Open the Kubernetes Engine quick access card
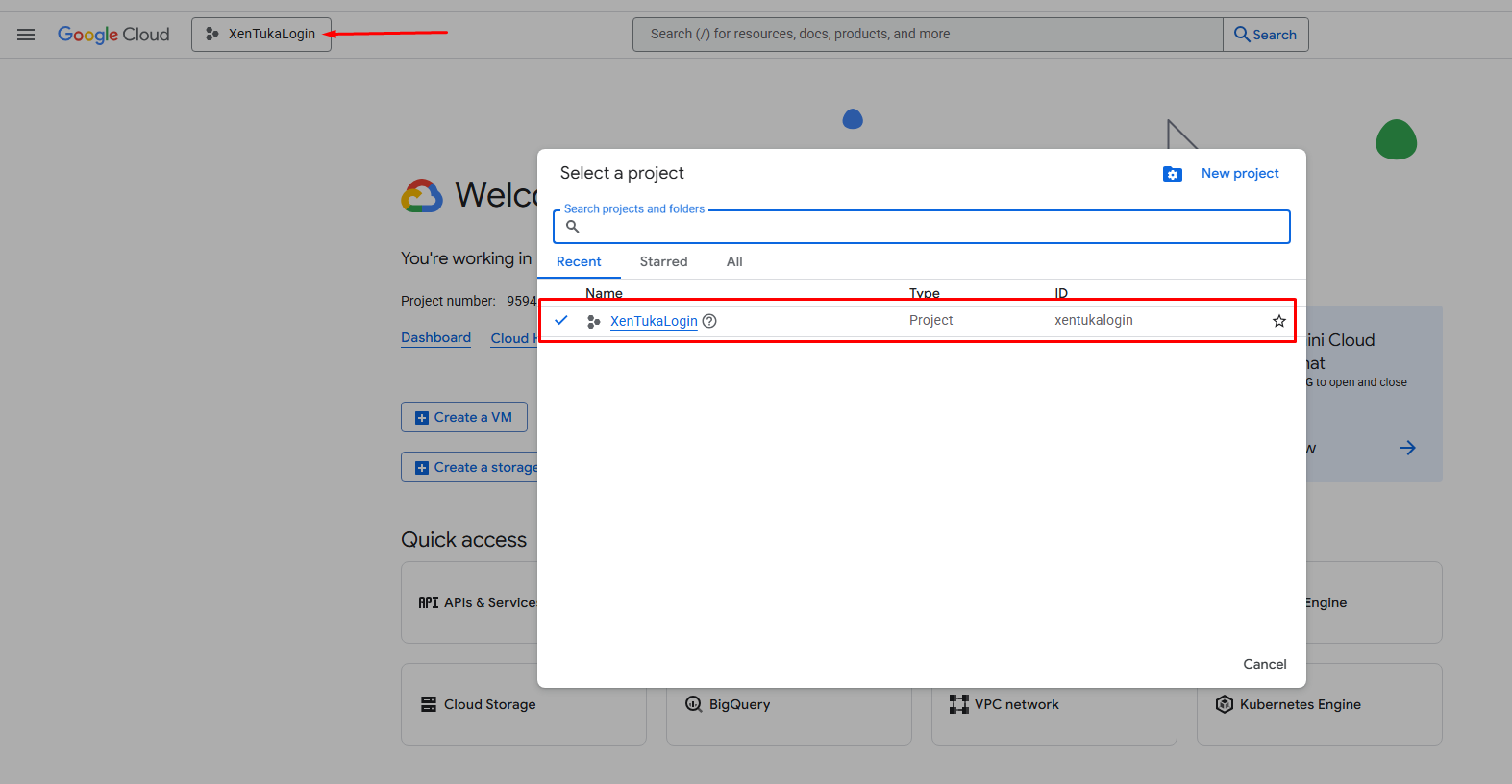The image size is (1512, 784). [1319, 704]
